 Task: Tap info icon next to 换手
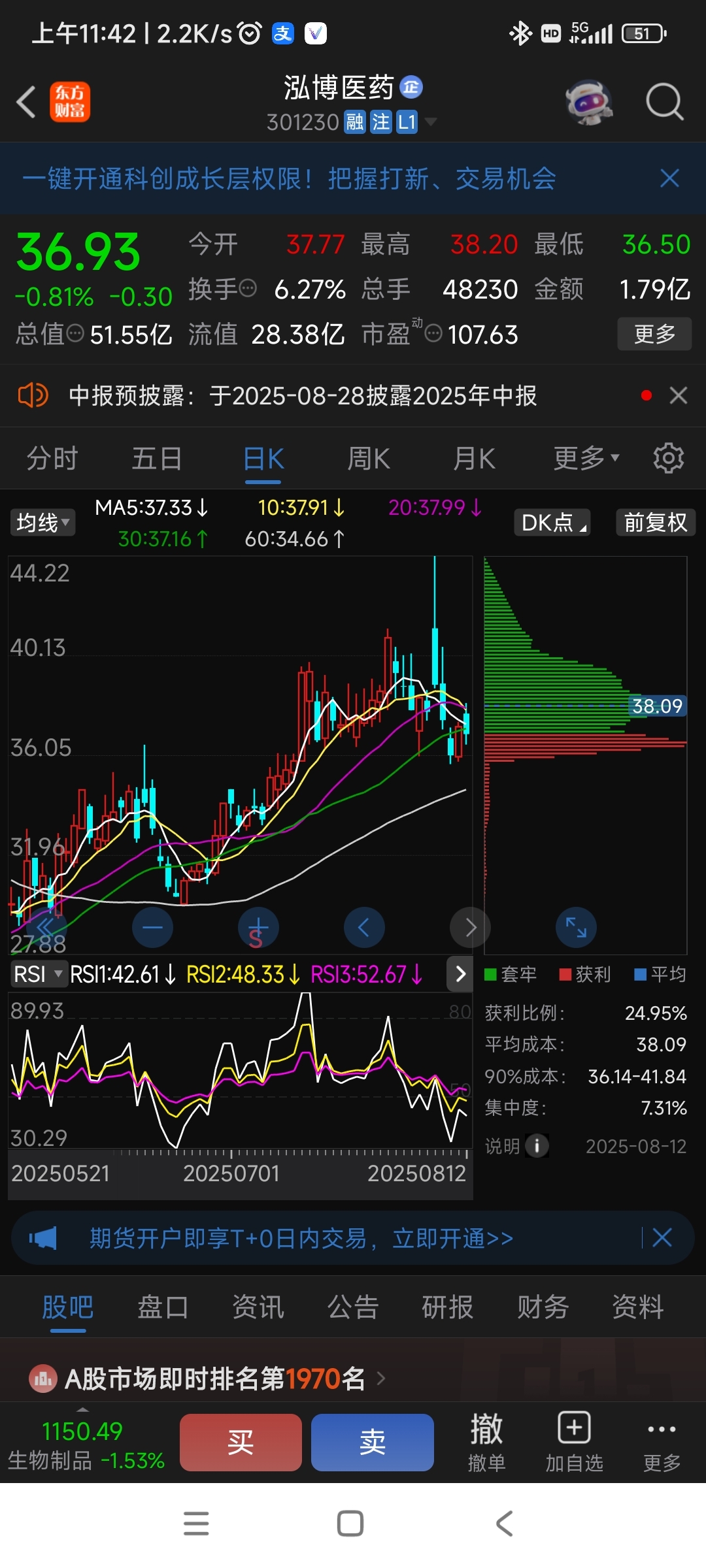point(248,288)
